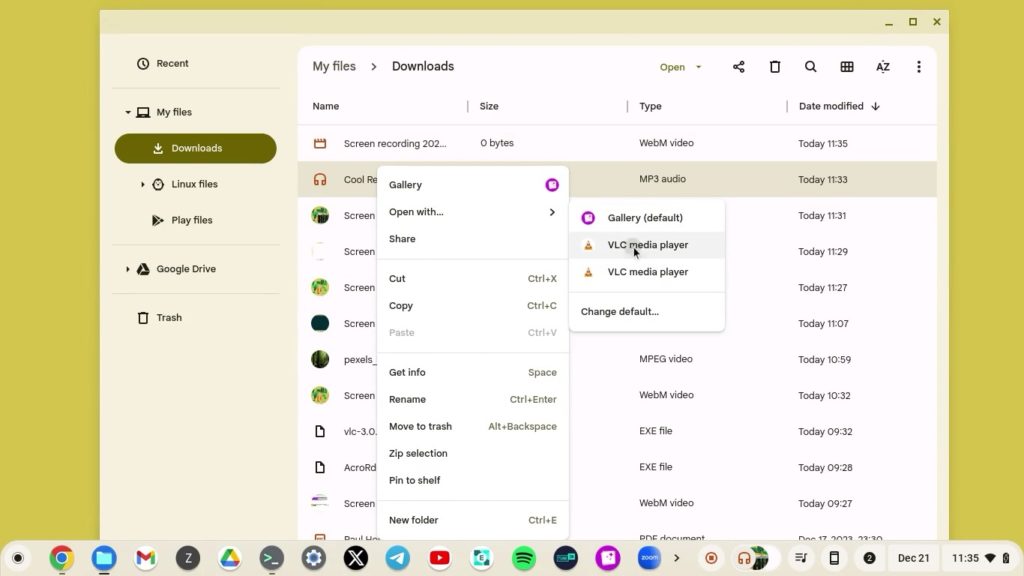Click the pexels_ video thumbnail
1024x576 pixels.
pos(320,359)
